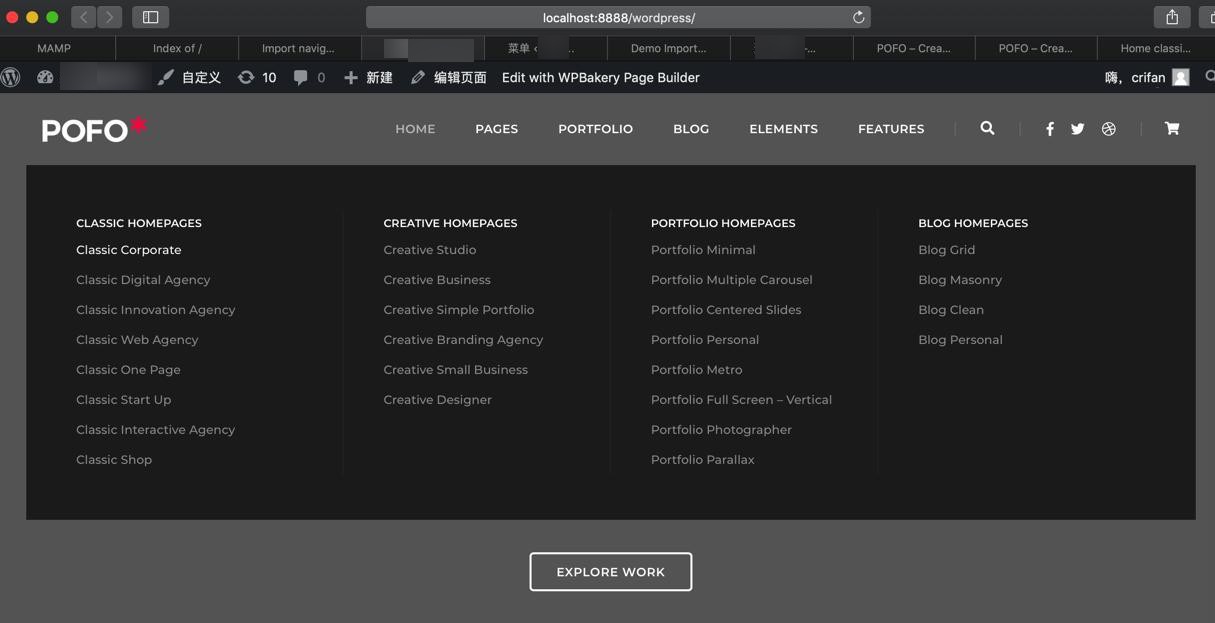Click the WordPress logo in admin bar
This screenshot has width=1215, height=623.
(x=11, y=77)
